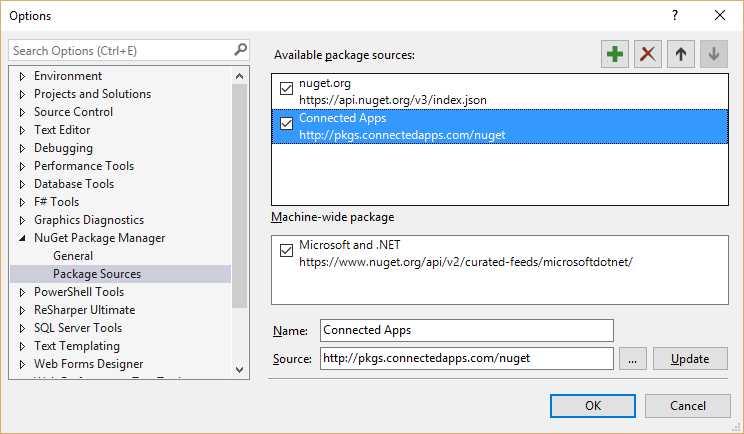Click the search magnifier icon
This screenshot has width=744, height=434.
click(240, 49)
